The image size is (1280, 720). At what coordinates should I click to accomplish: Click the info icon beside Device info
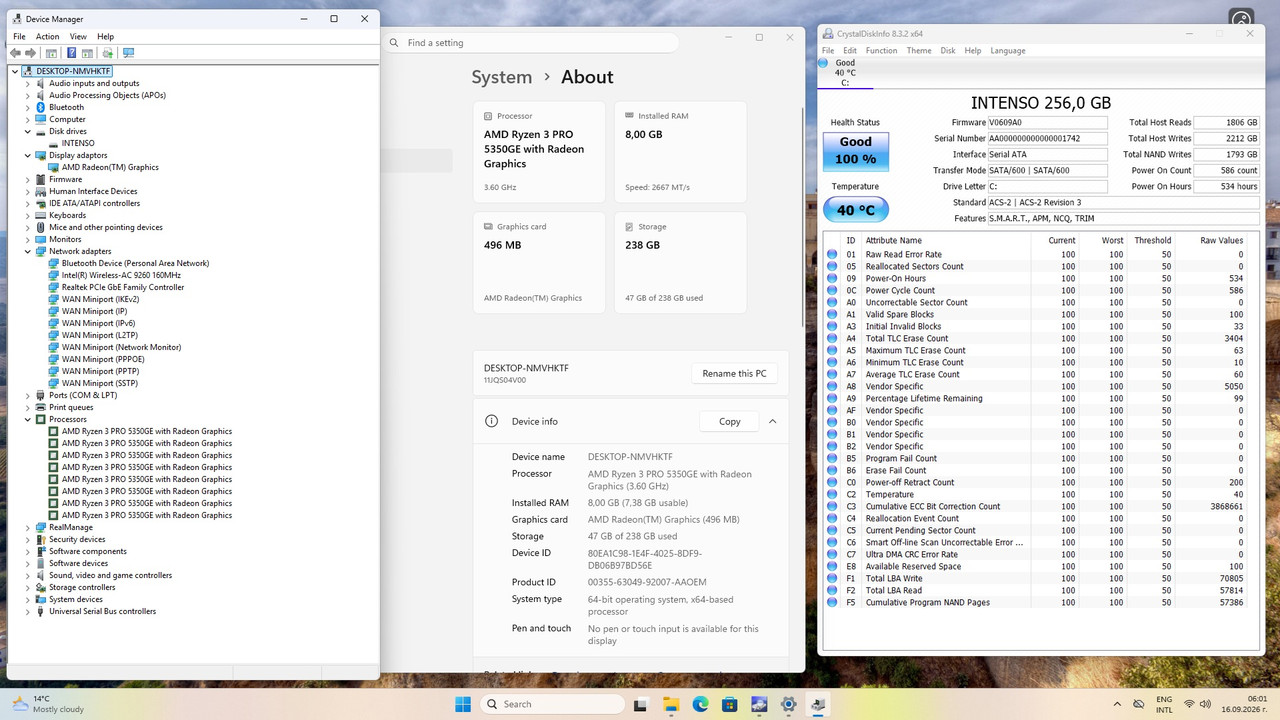pyautogui.click(x=491, y=421)
